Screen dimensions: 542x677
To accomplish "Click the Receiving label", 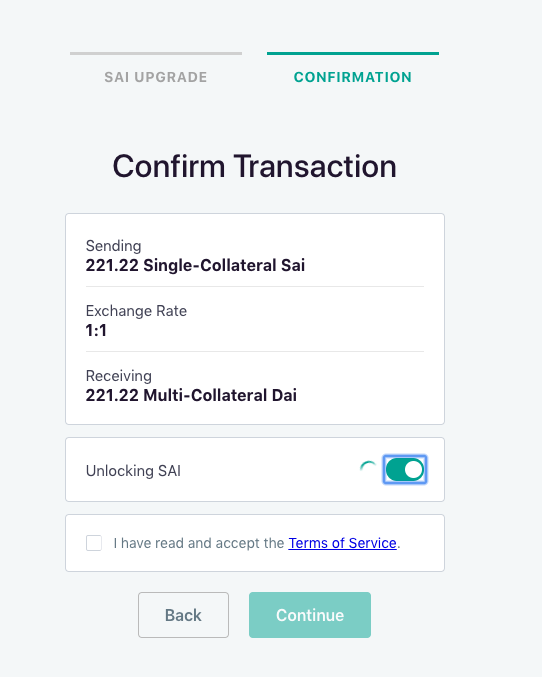I will [119, 376].
